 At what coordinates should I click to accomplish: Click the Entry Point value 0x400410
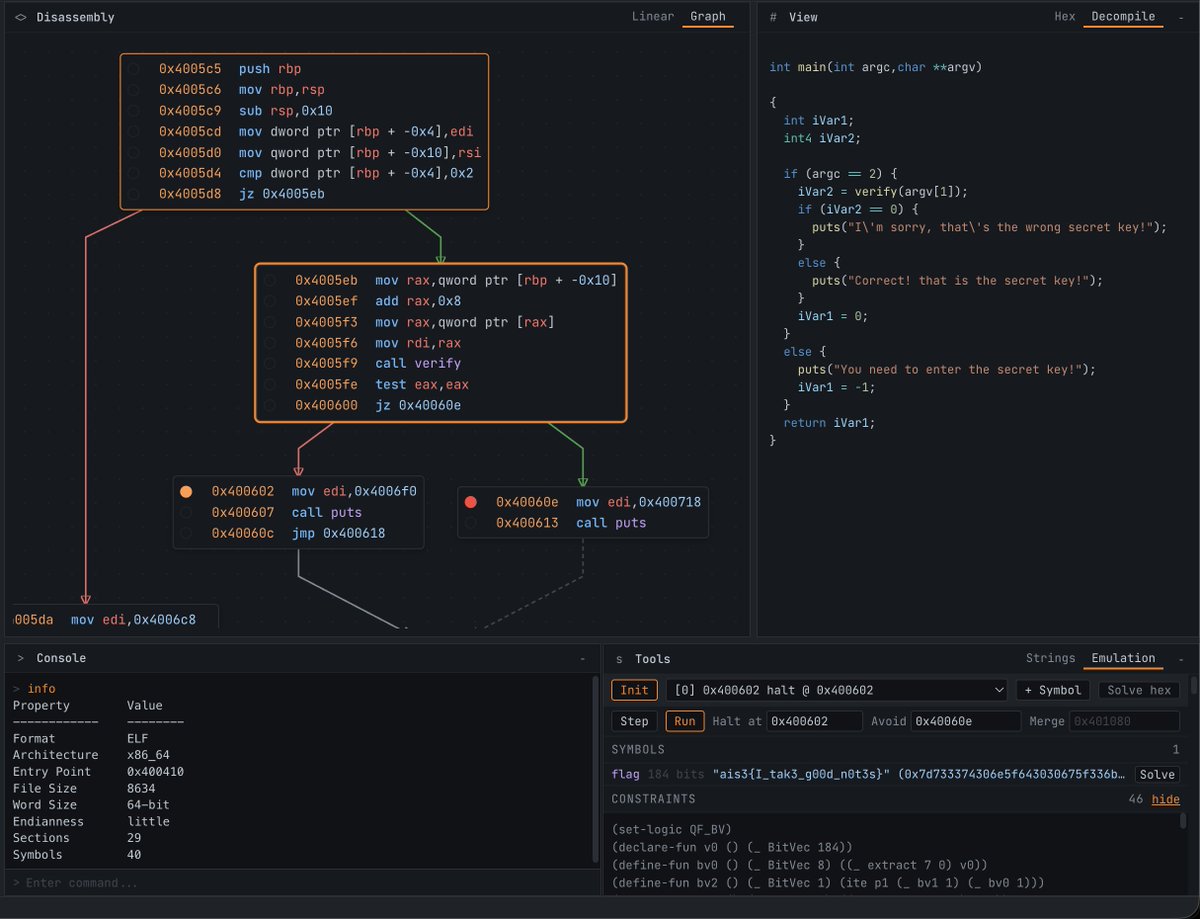[x=155, y=772]
